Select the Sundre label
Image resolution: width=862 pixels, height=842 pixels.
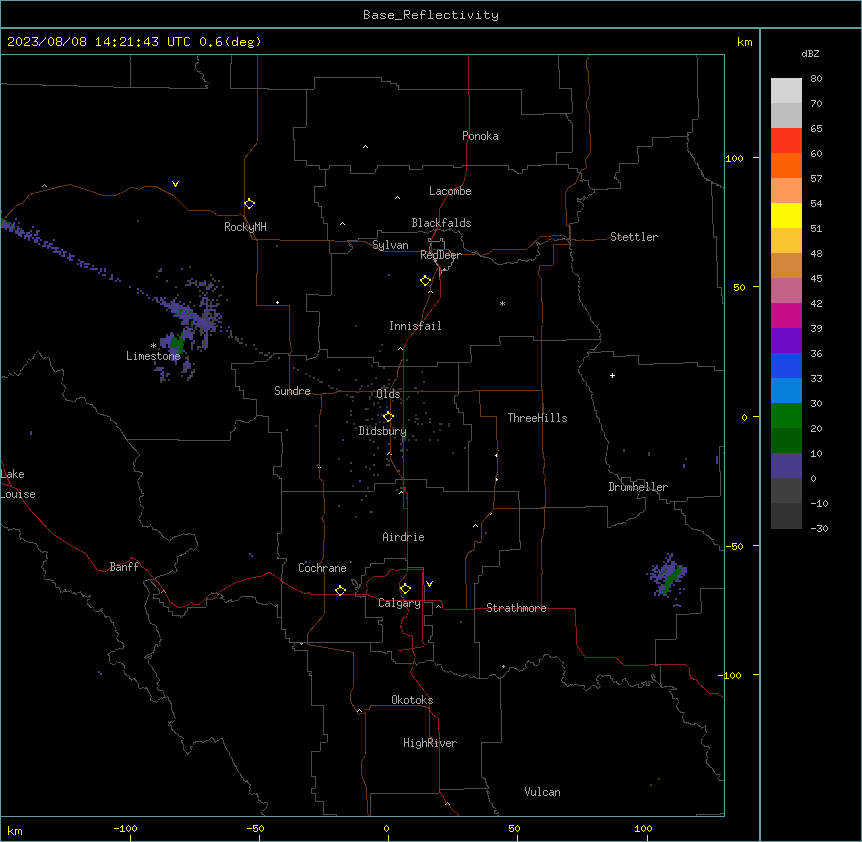click(x=292, y=391)
